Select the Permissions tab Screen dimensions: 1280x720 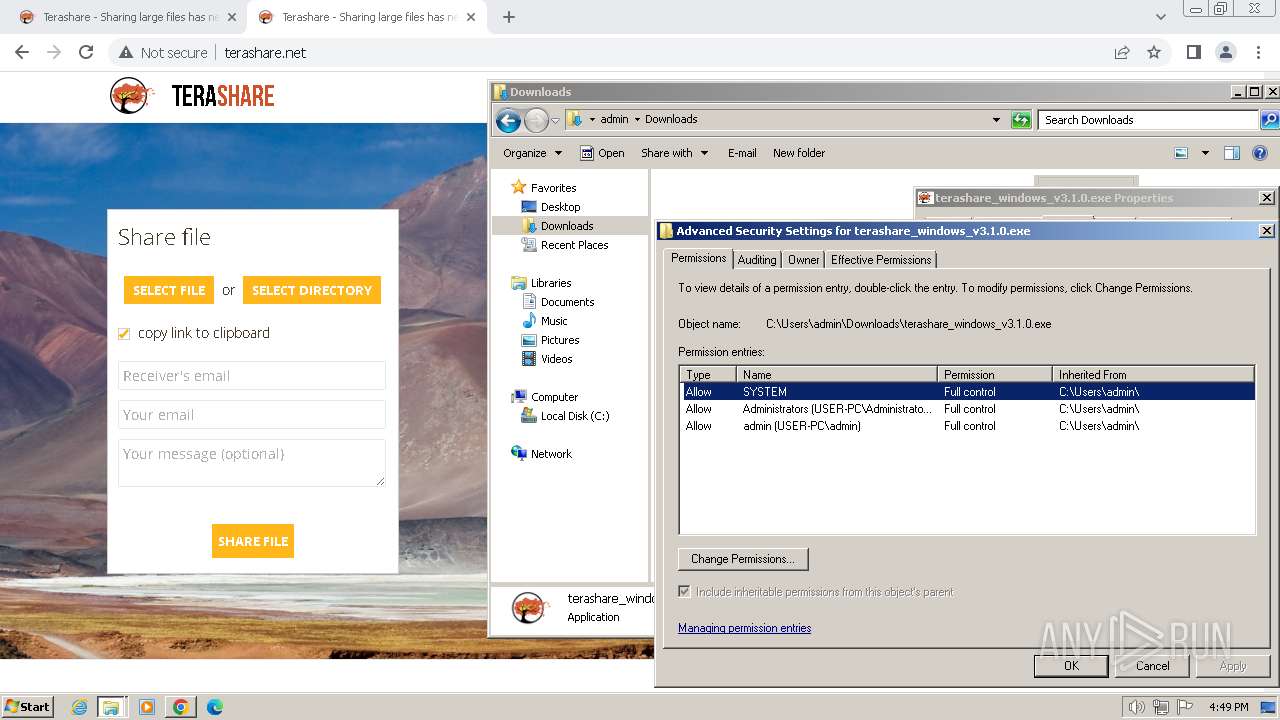698,258
